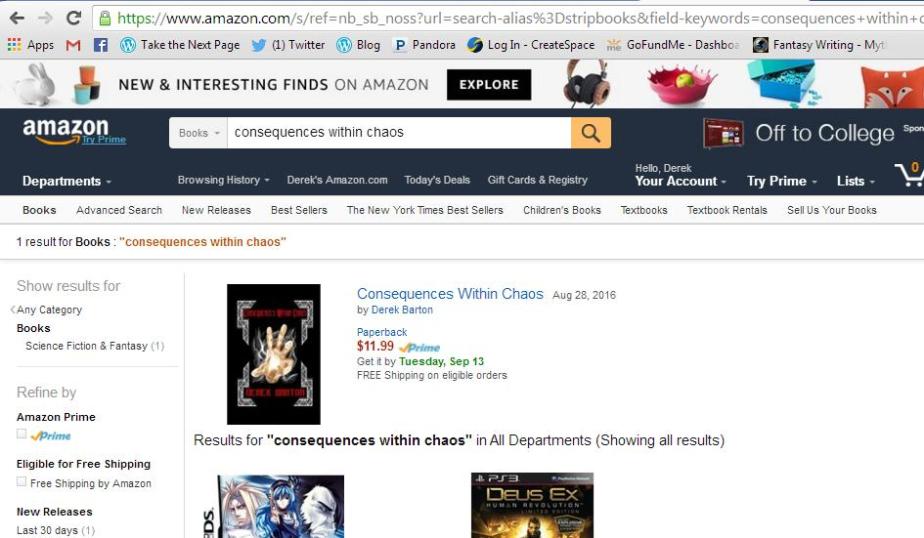Image resolution: width=924 pixels, height=538 pixels.
Task: Check the Amazon Prime filter checkbox
Action: 22,434
